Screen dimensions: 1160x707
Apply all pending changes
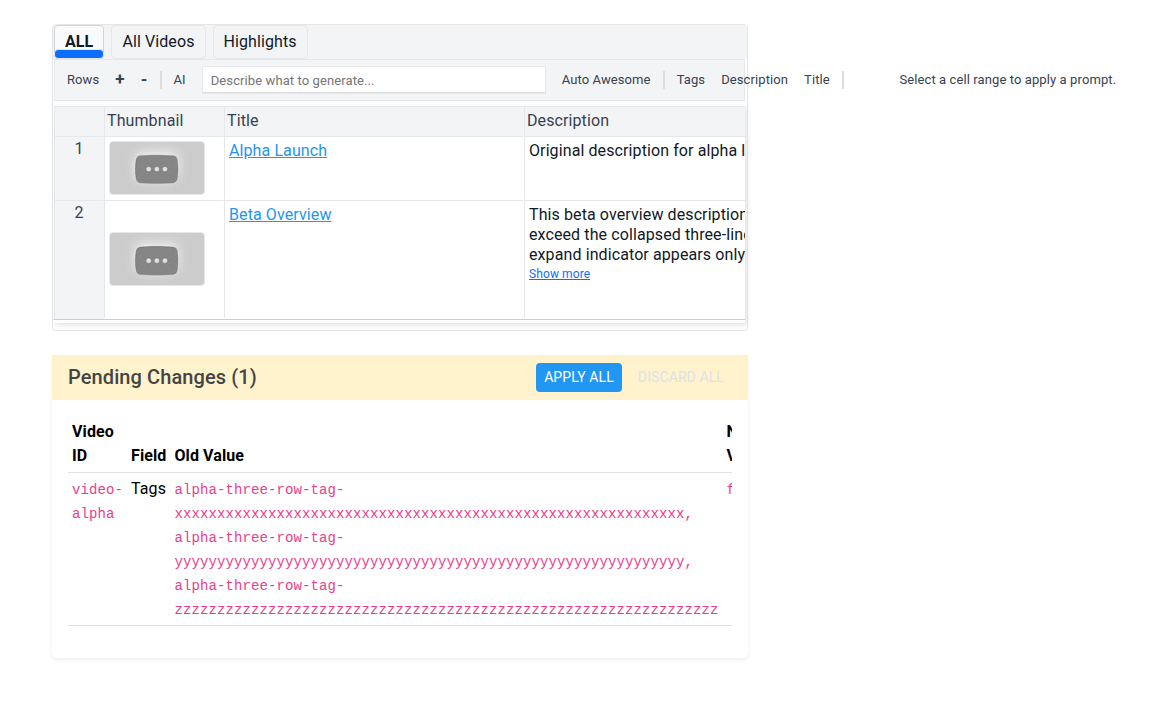[579, 377]
